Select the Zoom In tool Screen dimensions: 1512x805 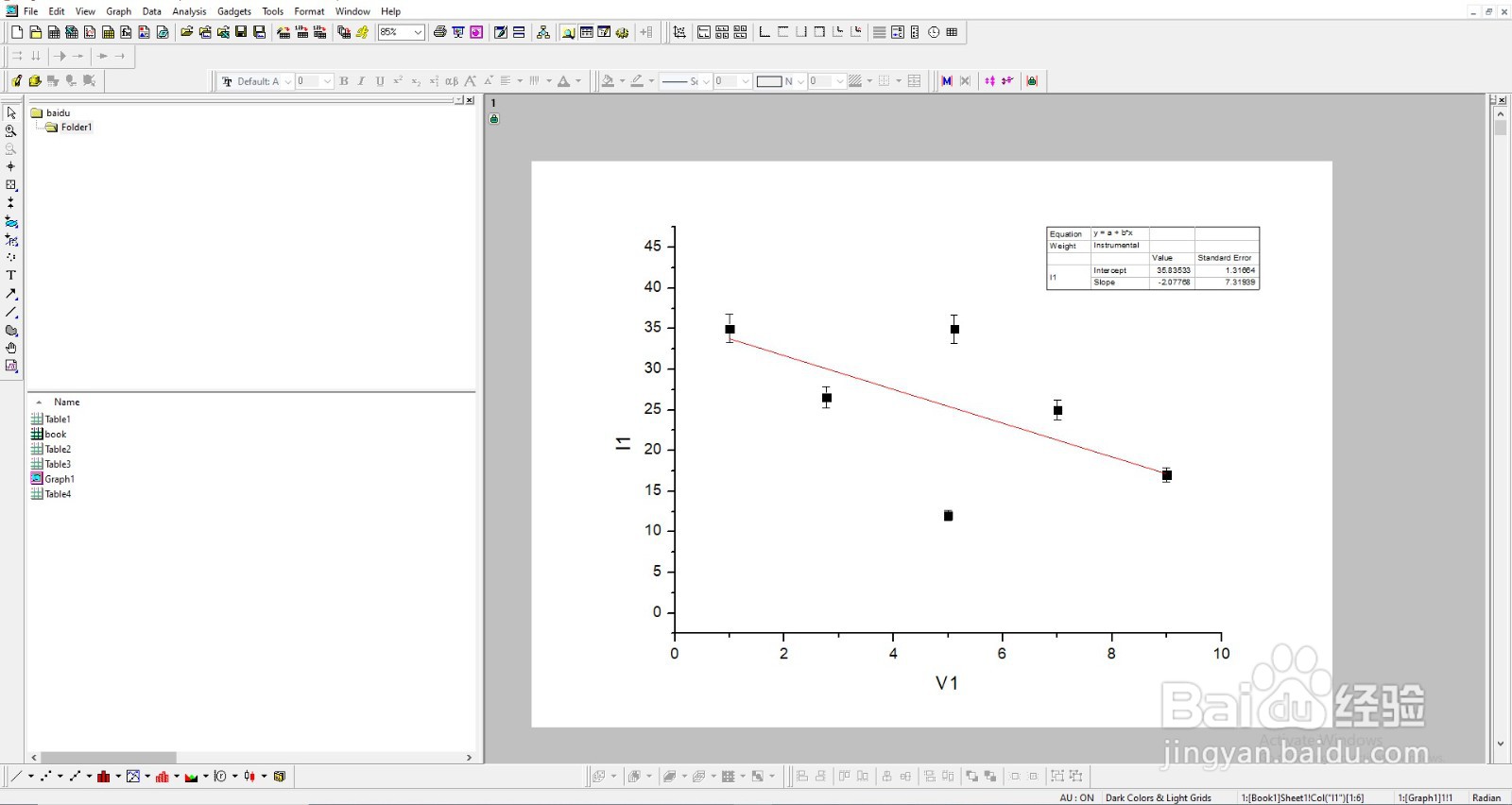[11, 130]
